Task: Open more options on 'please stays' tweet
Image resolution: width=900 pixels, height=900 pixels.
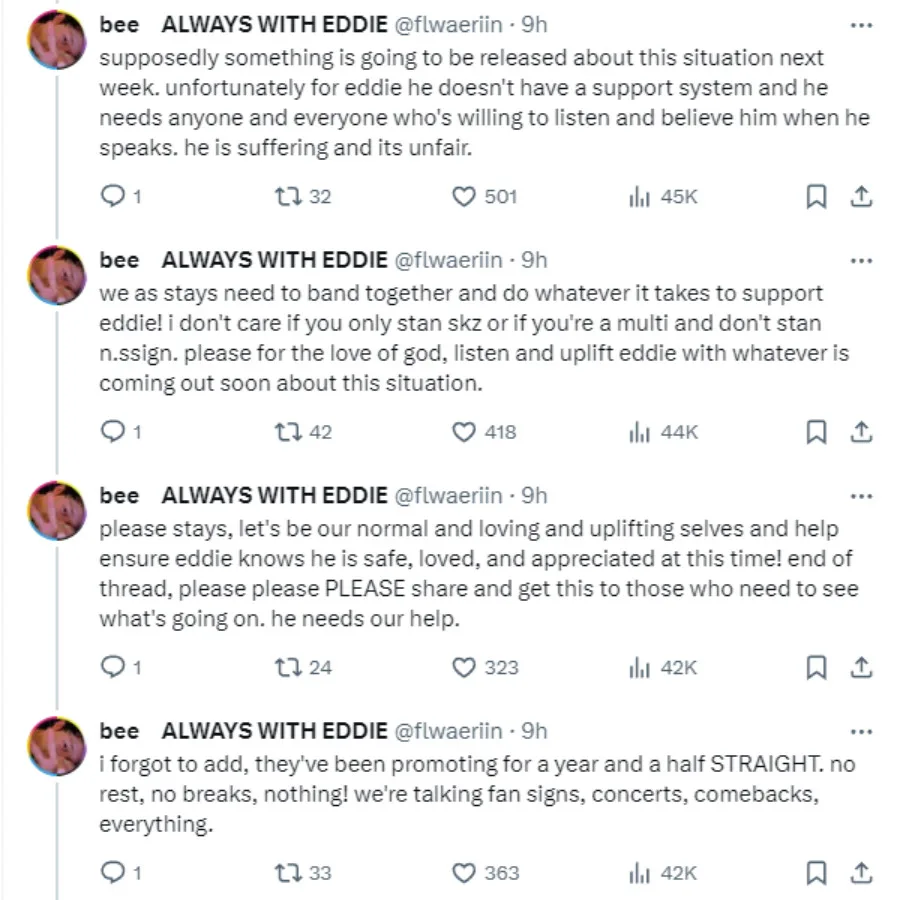Action: click(860, 495)
